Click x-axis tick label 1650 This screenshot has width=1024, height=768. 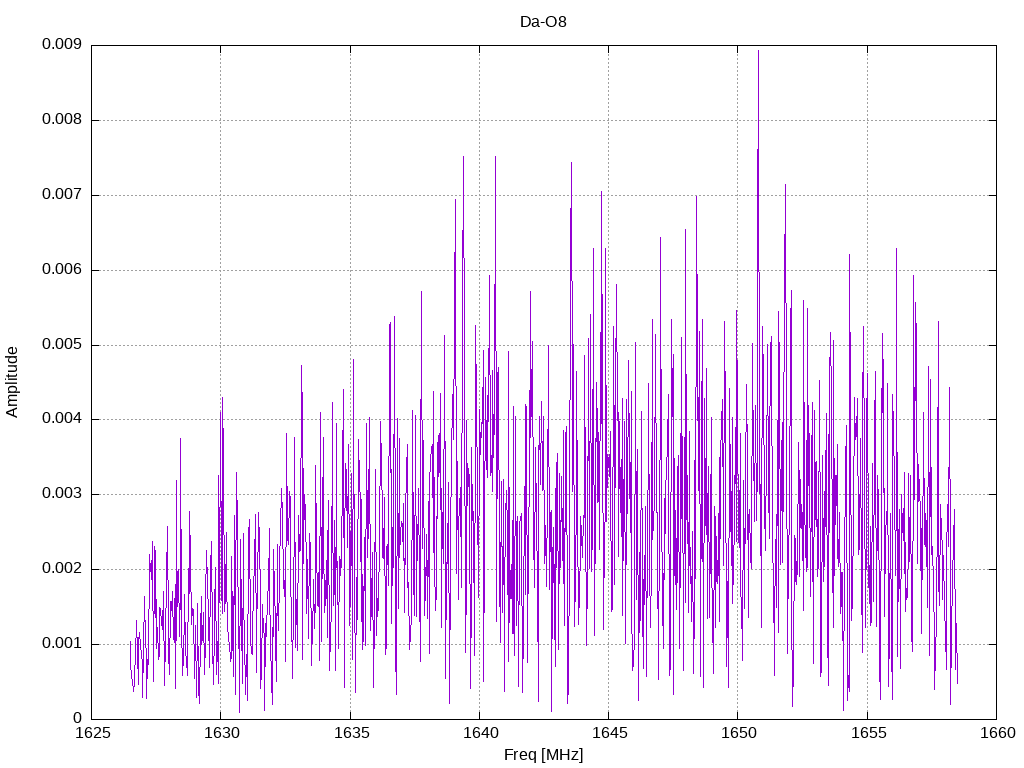click(739, 733)
